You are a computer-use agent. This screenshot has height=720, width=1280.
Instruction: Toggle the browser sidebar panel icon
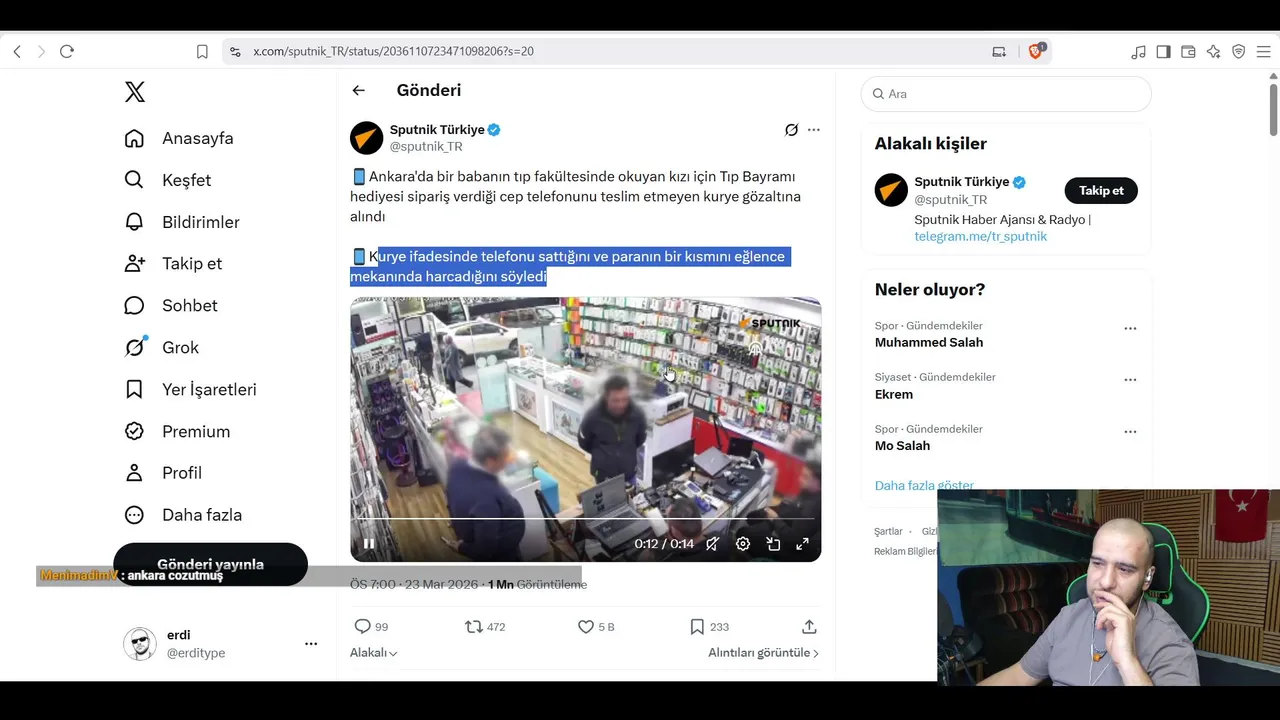pos(1163,51)
